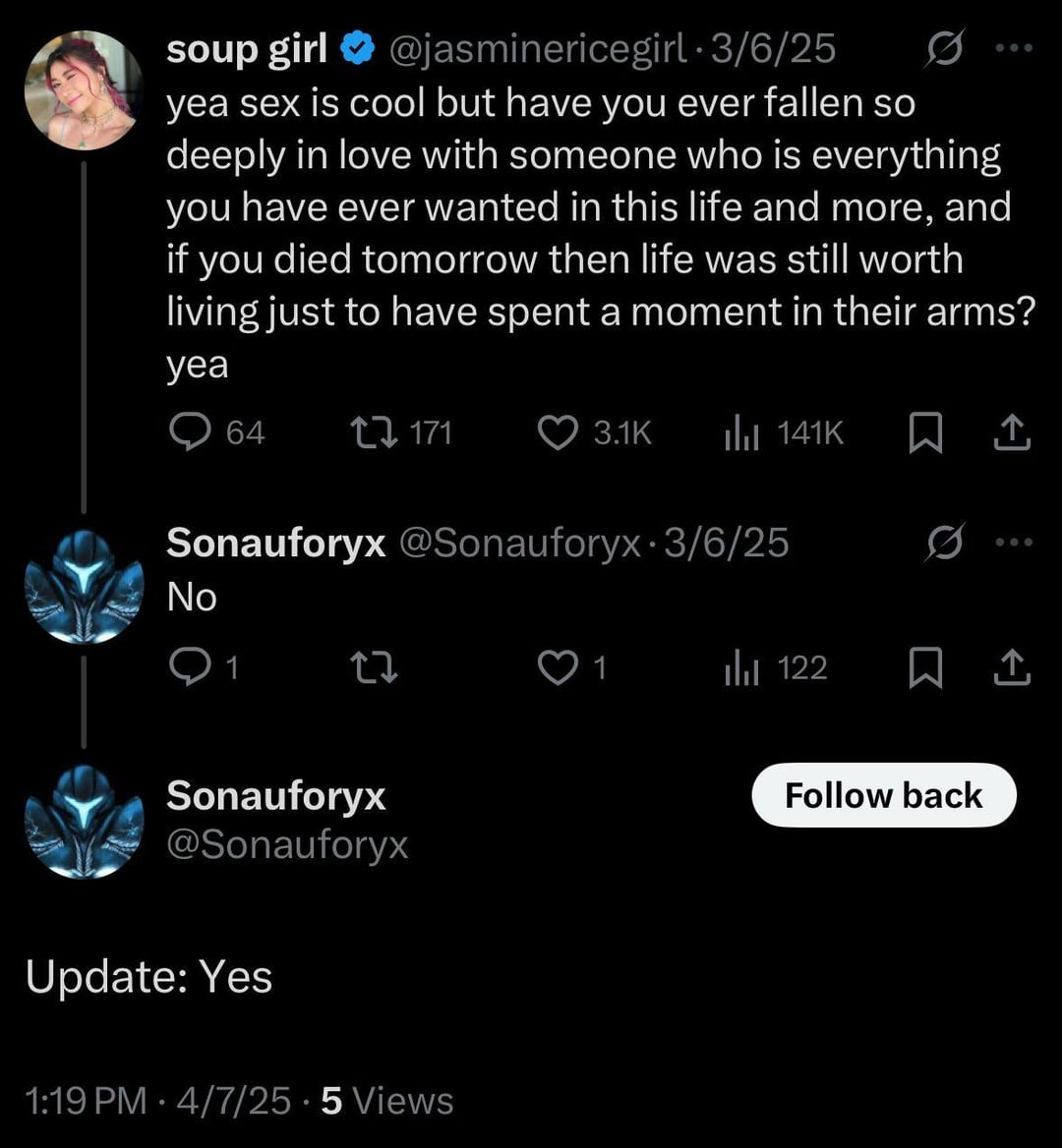Retweet soup girl's post
Viewport: 1062px width, 1148px height.
click(x=374, y=432)
